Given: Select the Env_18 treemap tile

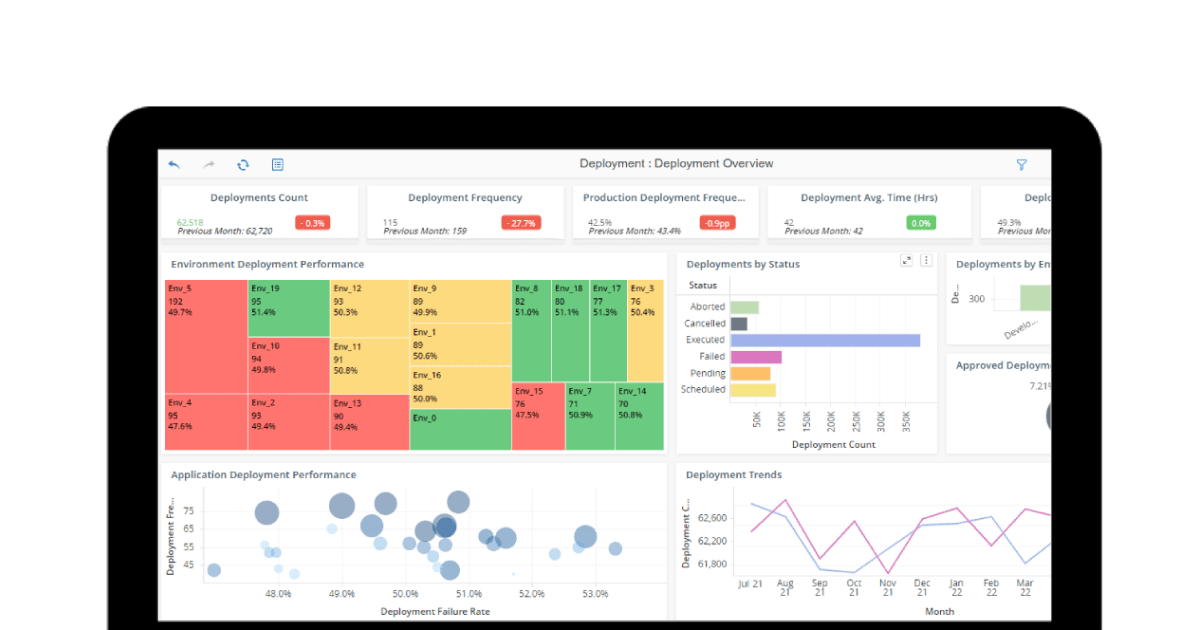Looking at the screenshot, I should (x=571, y=331).
